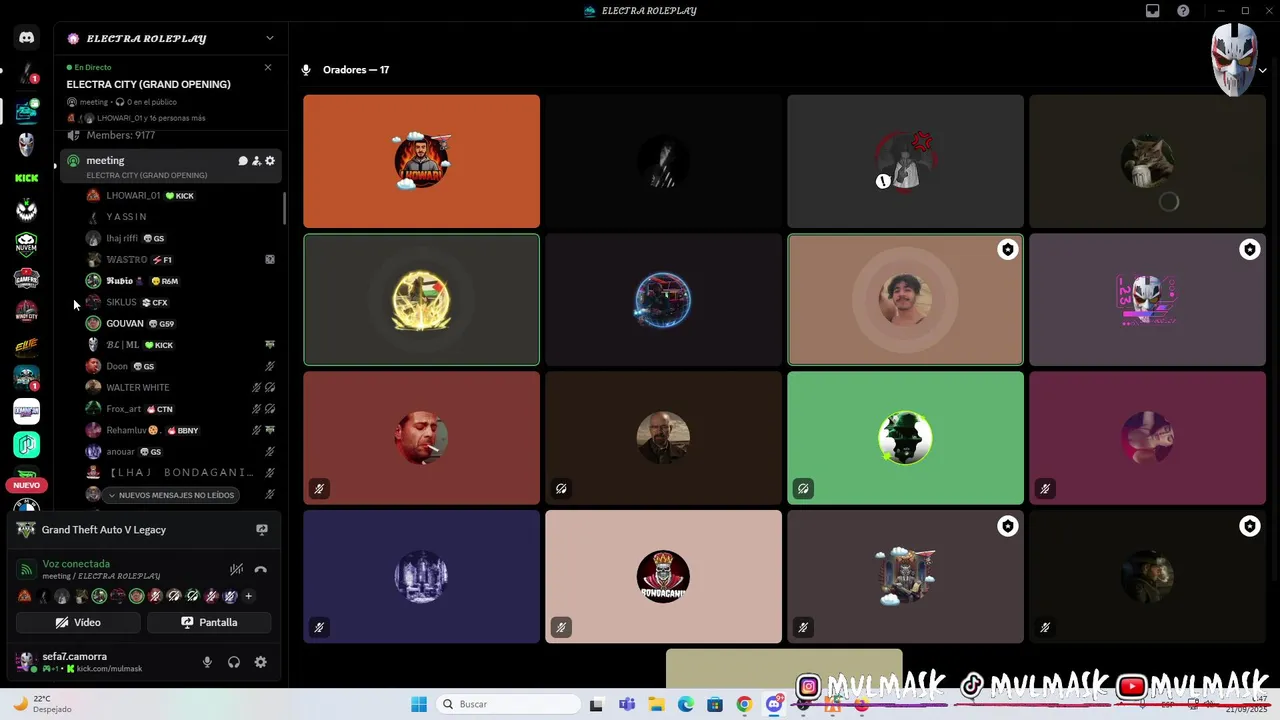Open Microsoft Teams from taskbar
This screenshot has width=1280, height=720.
(627, 704)
